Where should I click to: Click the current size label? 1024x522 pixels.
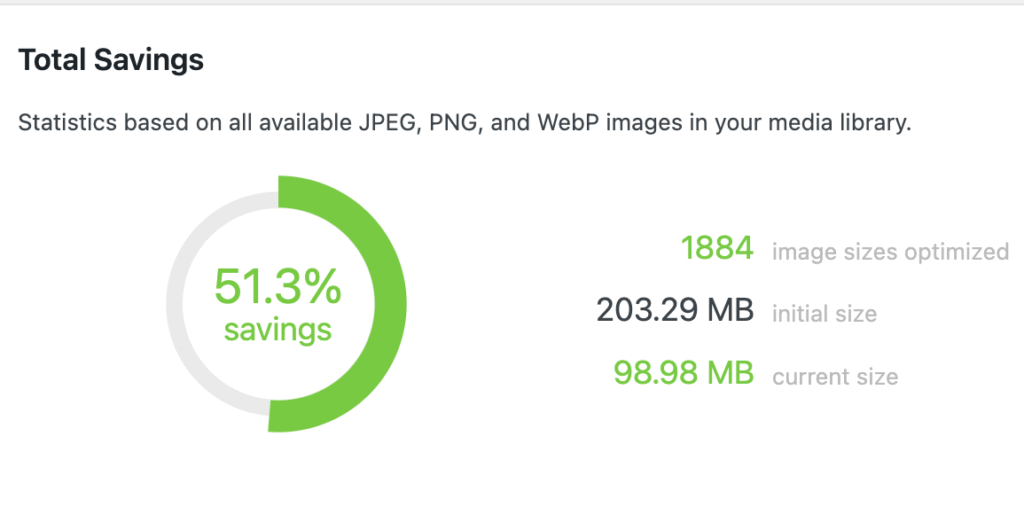(x=835, y=377)
